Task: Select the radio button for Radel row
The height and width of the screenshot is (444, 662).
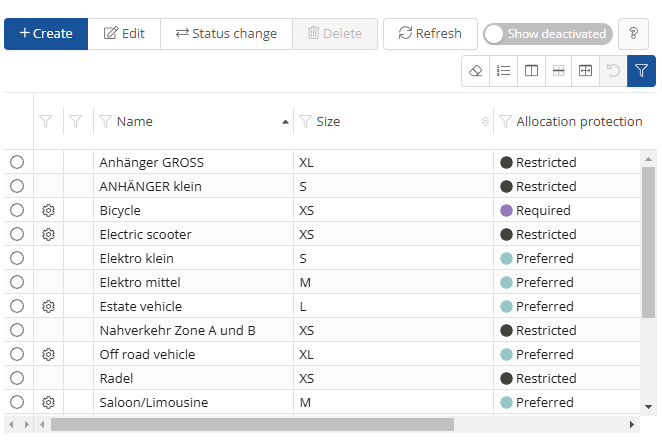Action: 17,379
